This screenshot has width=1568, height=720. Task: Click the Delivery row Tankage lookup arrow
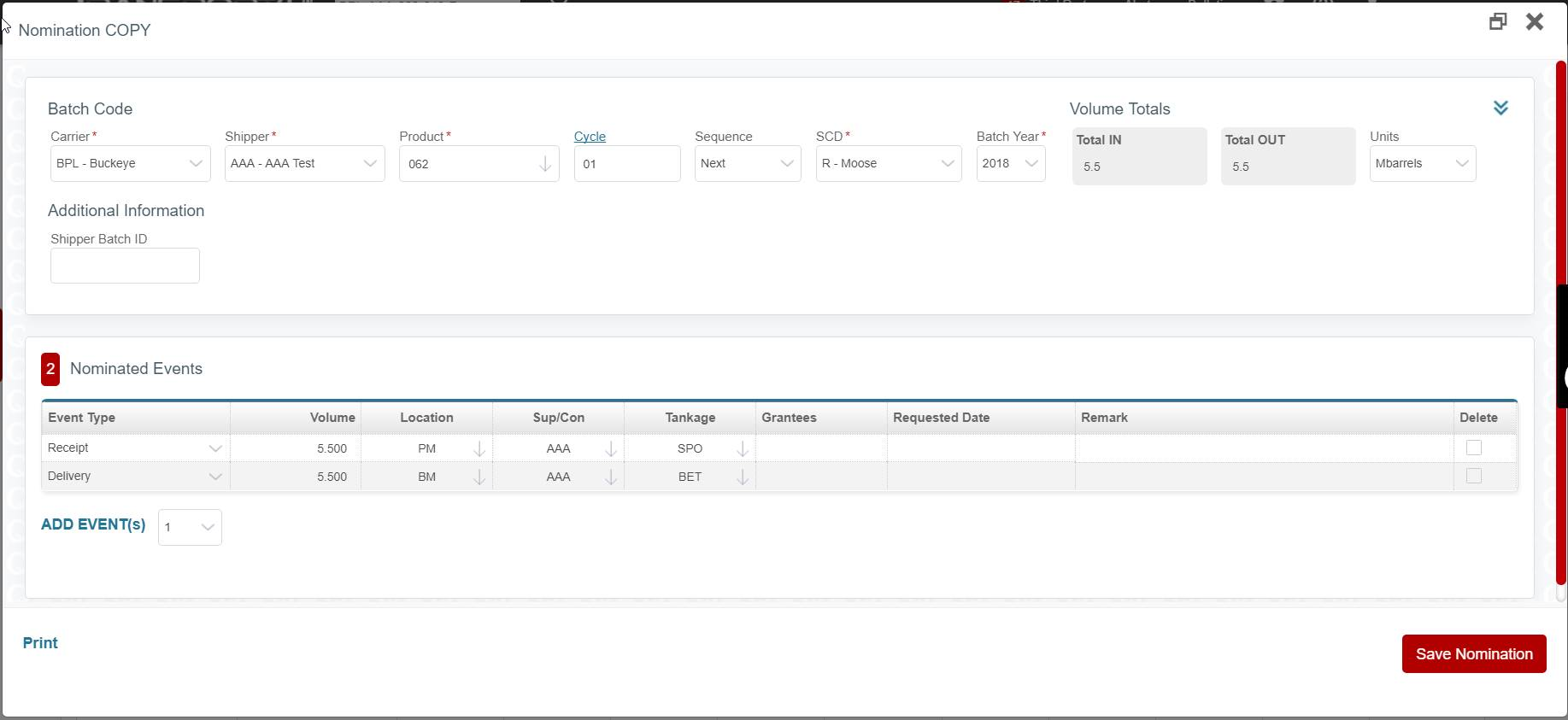point(743,477)
